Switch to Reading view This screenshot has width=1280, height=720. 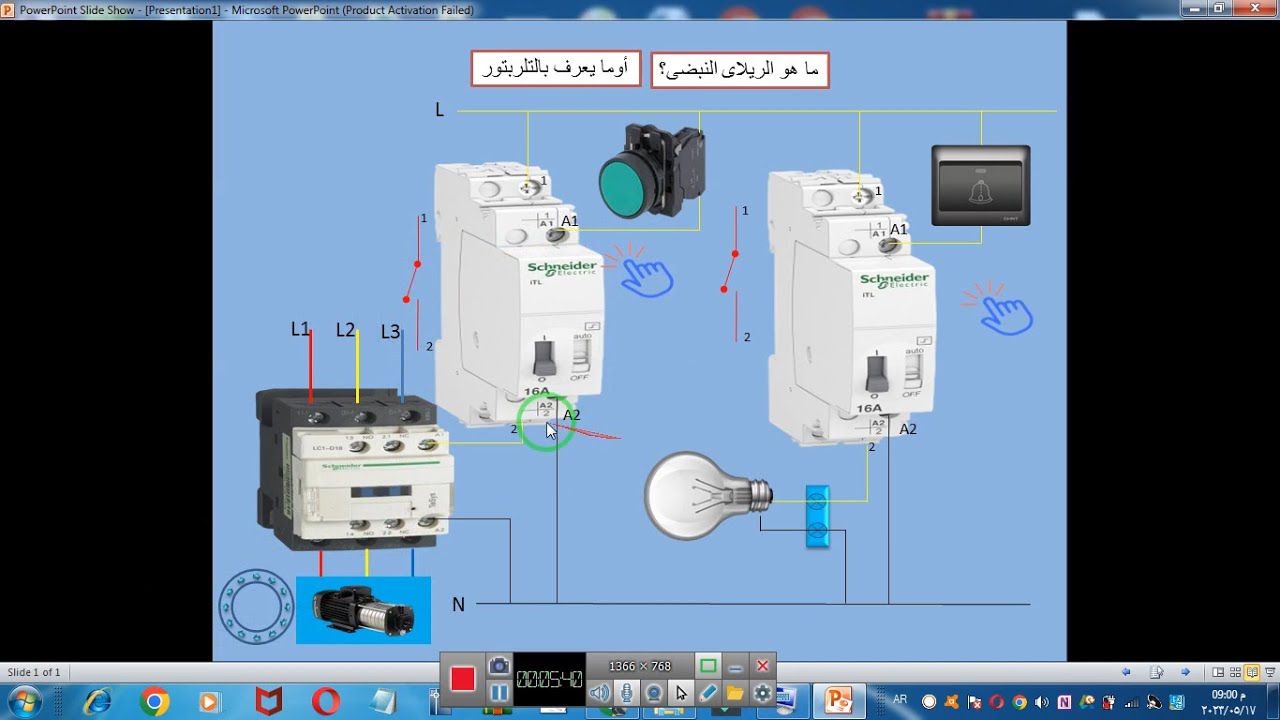1252,672
